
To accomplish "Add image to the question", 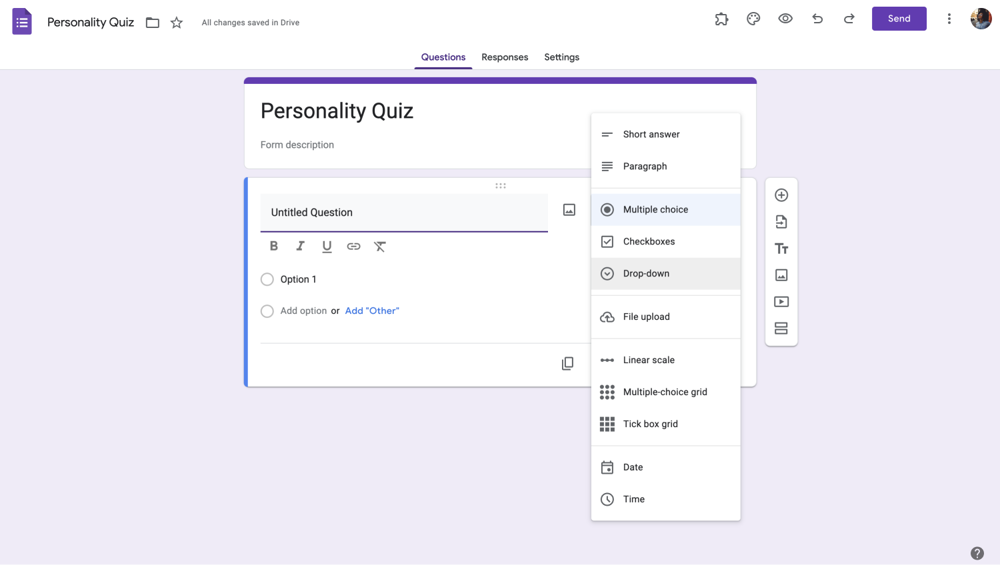I will pyautogui.click(x=569, y=210).
